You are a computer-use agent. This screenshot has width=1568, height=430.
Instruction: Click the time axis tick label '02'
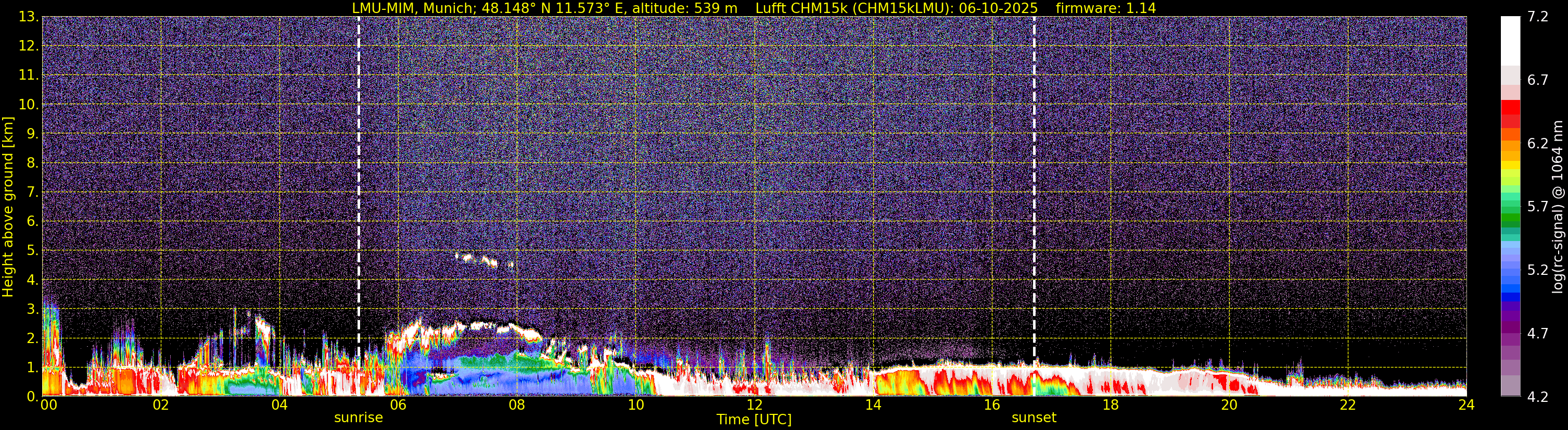[161, 406]
